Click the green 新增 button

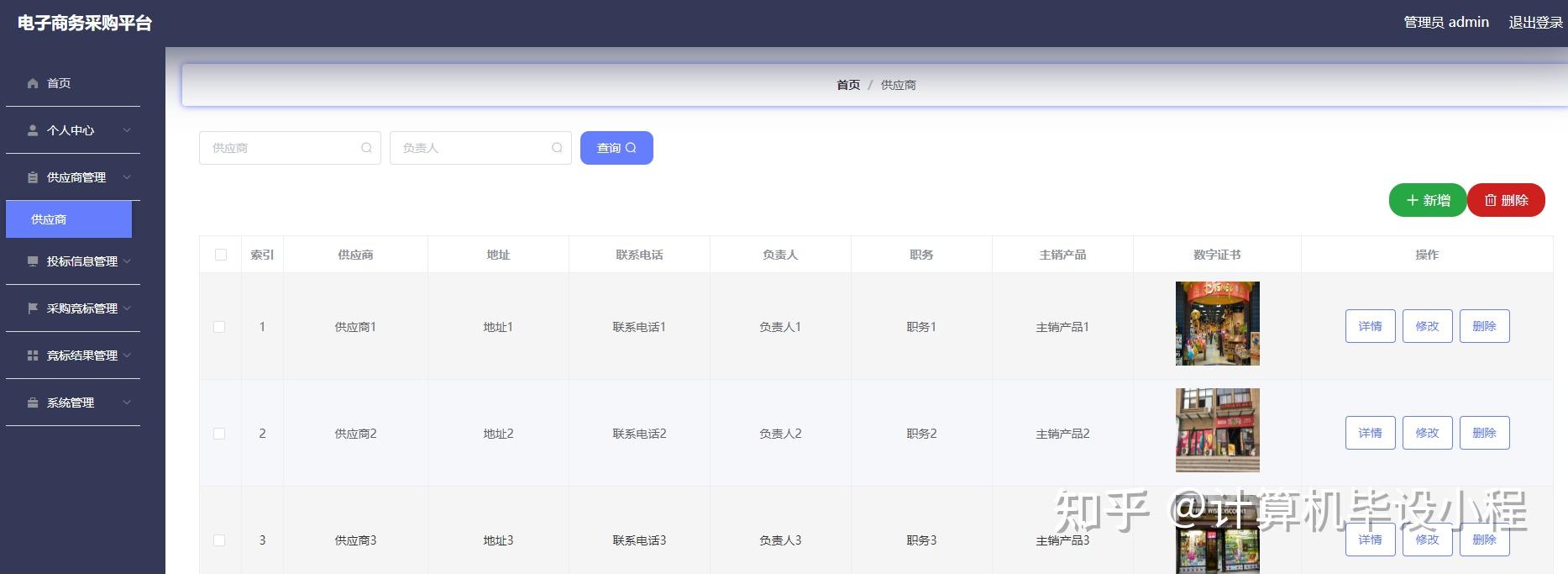(1428, 200)
